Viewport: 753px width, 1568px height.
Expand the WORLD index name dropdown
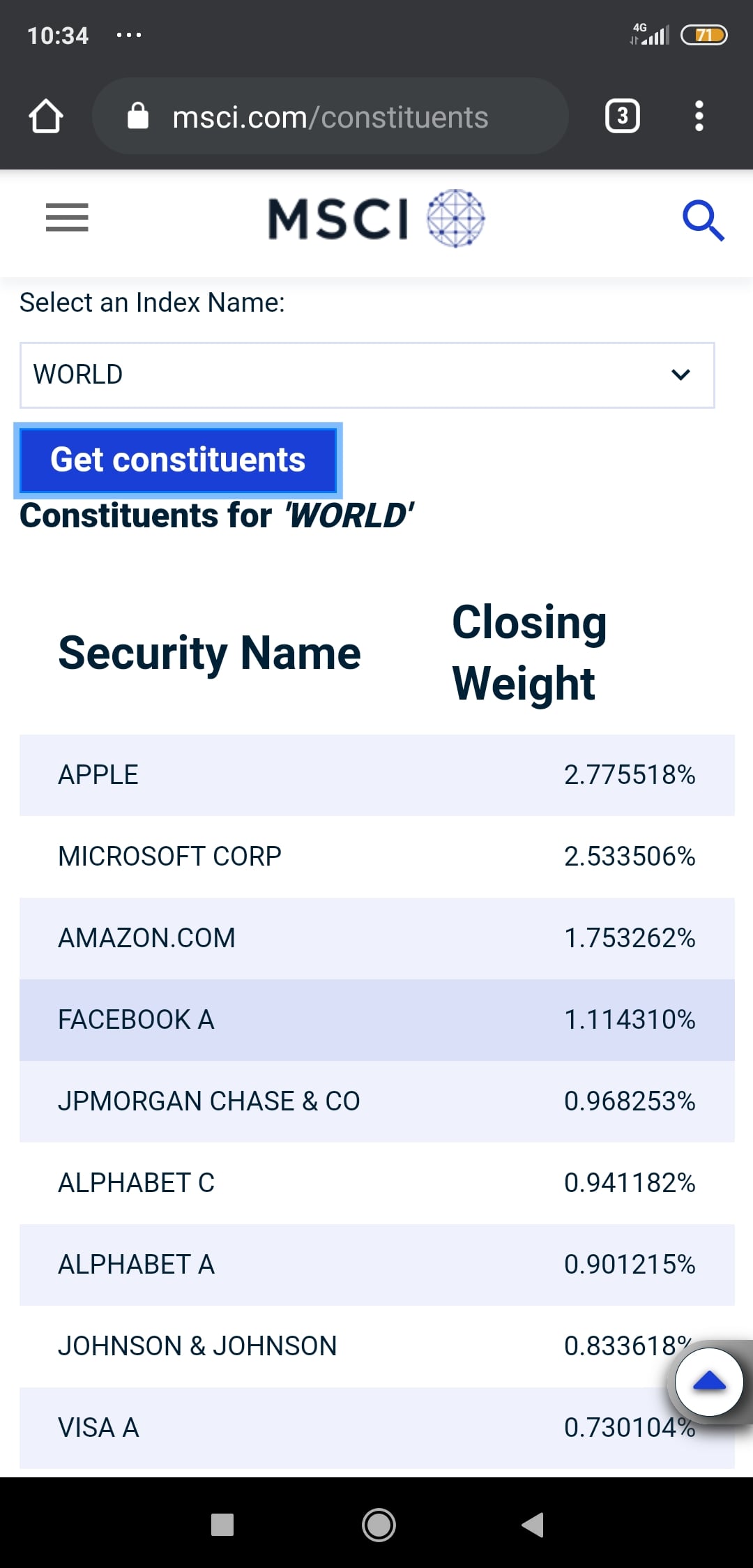[x=367, y=375]
